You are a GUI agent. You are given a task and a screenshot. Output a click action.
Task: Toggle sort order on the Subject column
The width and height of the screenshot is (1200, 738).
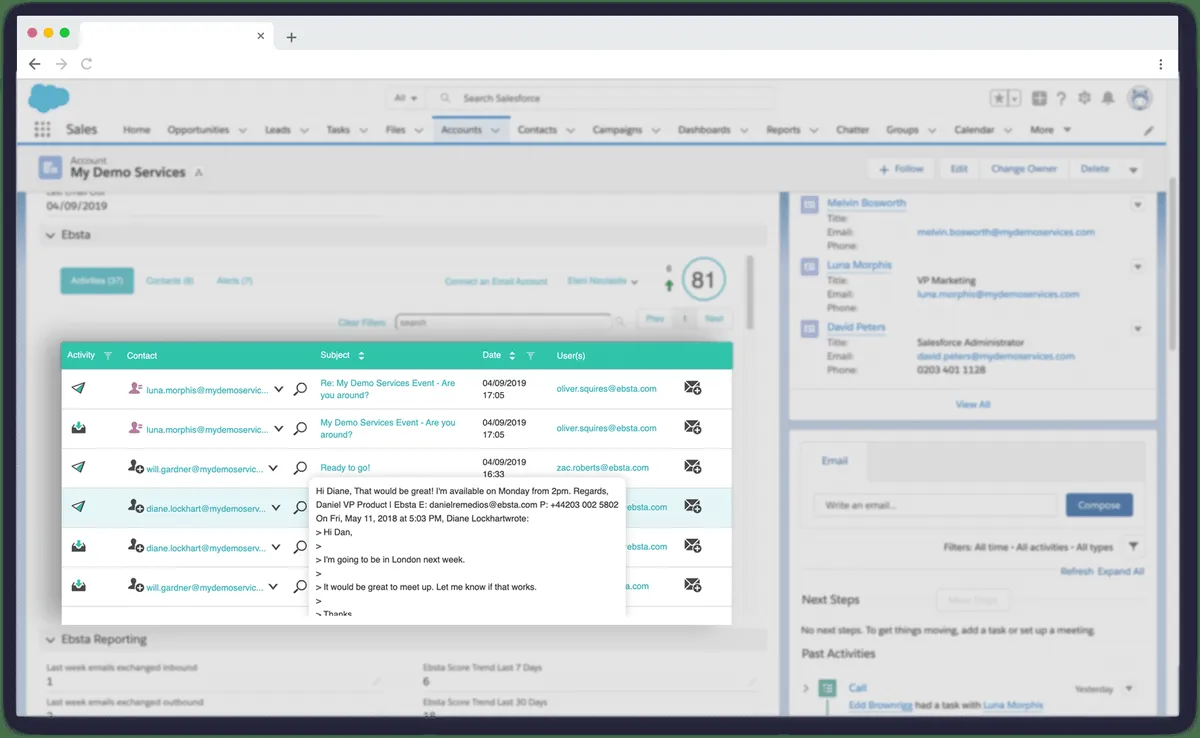pyautogui.click(x=361, y=355)
